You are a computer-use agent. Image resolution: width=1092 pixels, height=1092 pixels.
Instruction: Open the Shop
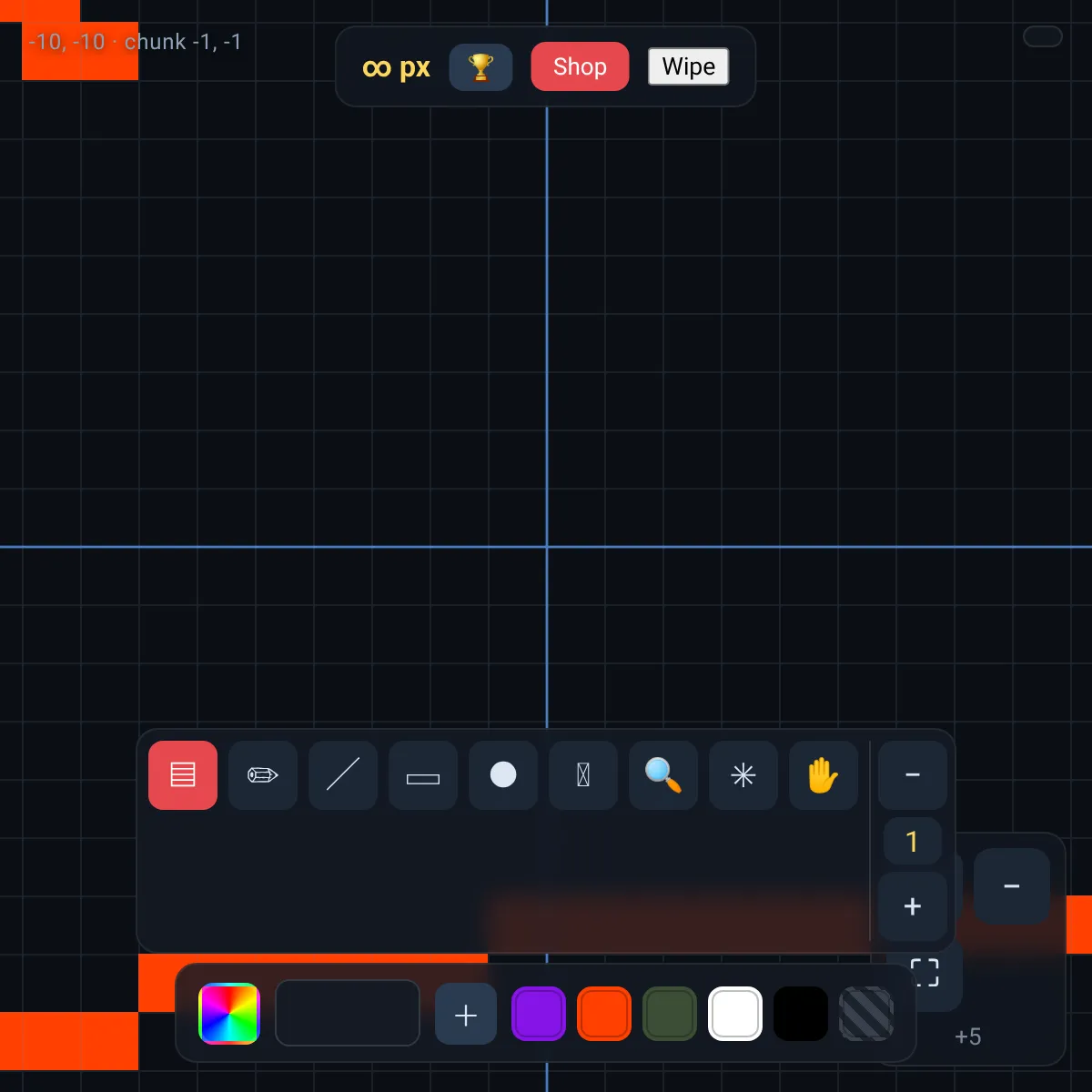580,66
